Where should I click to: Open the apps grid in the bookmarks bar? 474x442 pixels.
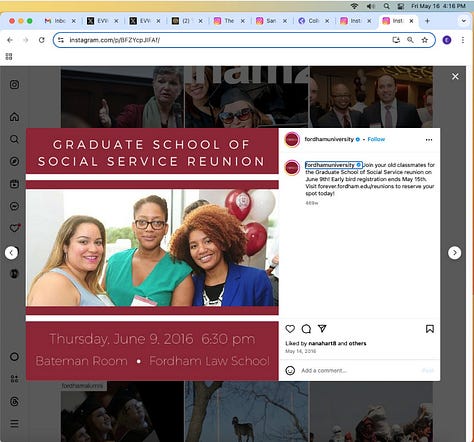[x=9, y=56]
